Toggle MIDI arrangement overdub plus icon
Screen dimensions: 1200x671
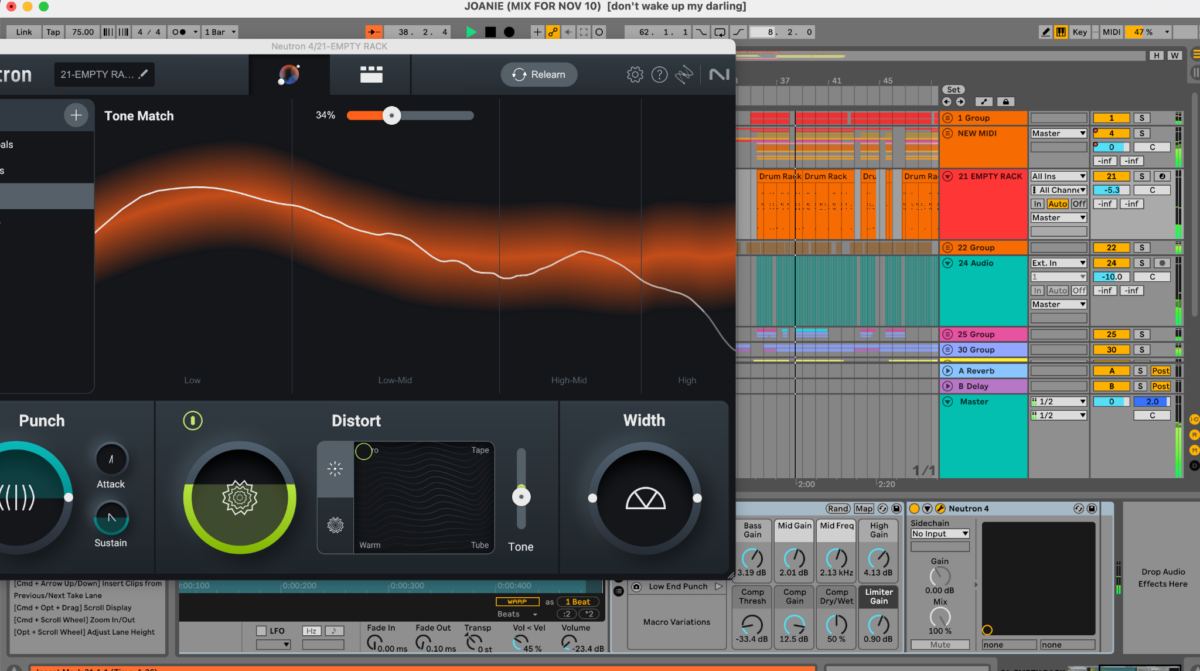point(537,32)
